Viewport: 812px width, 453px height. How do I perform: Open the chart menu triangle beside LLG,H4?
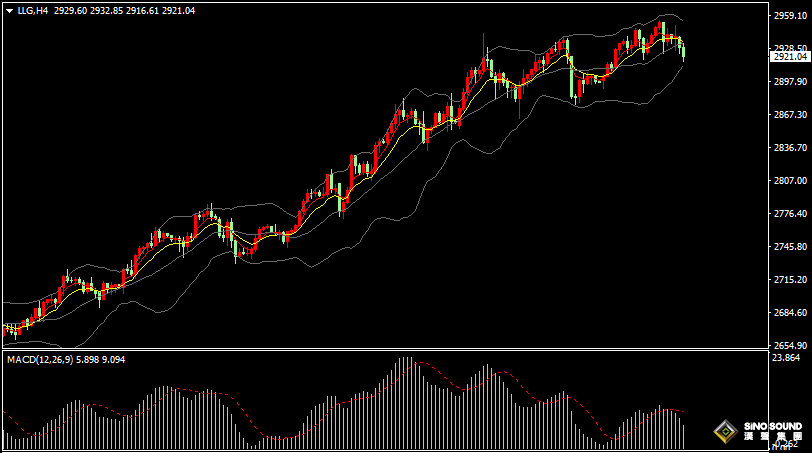pyautogui.click(x=9, y=11)
